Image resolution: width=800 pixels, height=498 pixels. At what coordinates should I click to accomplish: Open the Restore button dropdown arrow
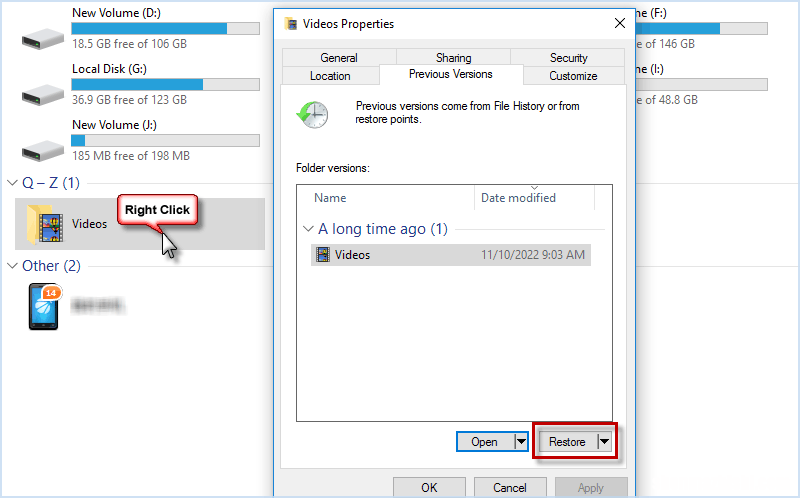[x=604, y=441]
